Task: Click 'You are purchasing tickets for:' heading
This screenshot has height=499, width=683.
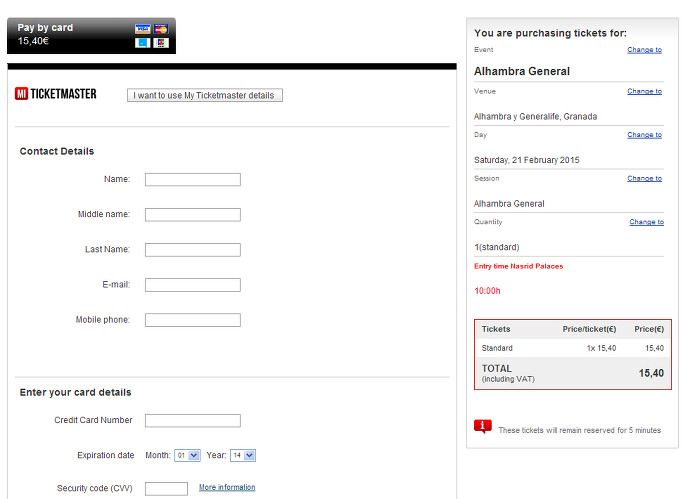Action: 551,33
